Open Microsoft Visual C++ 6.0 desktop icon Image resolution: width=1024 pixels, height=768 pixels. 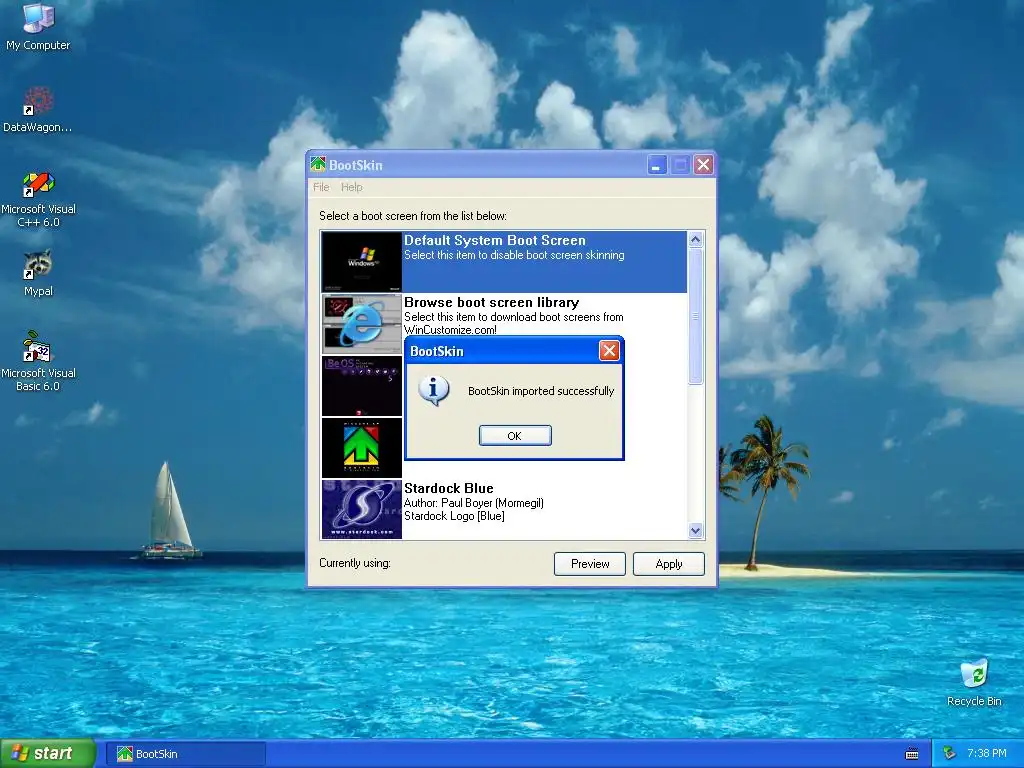pos(38,199)
